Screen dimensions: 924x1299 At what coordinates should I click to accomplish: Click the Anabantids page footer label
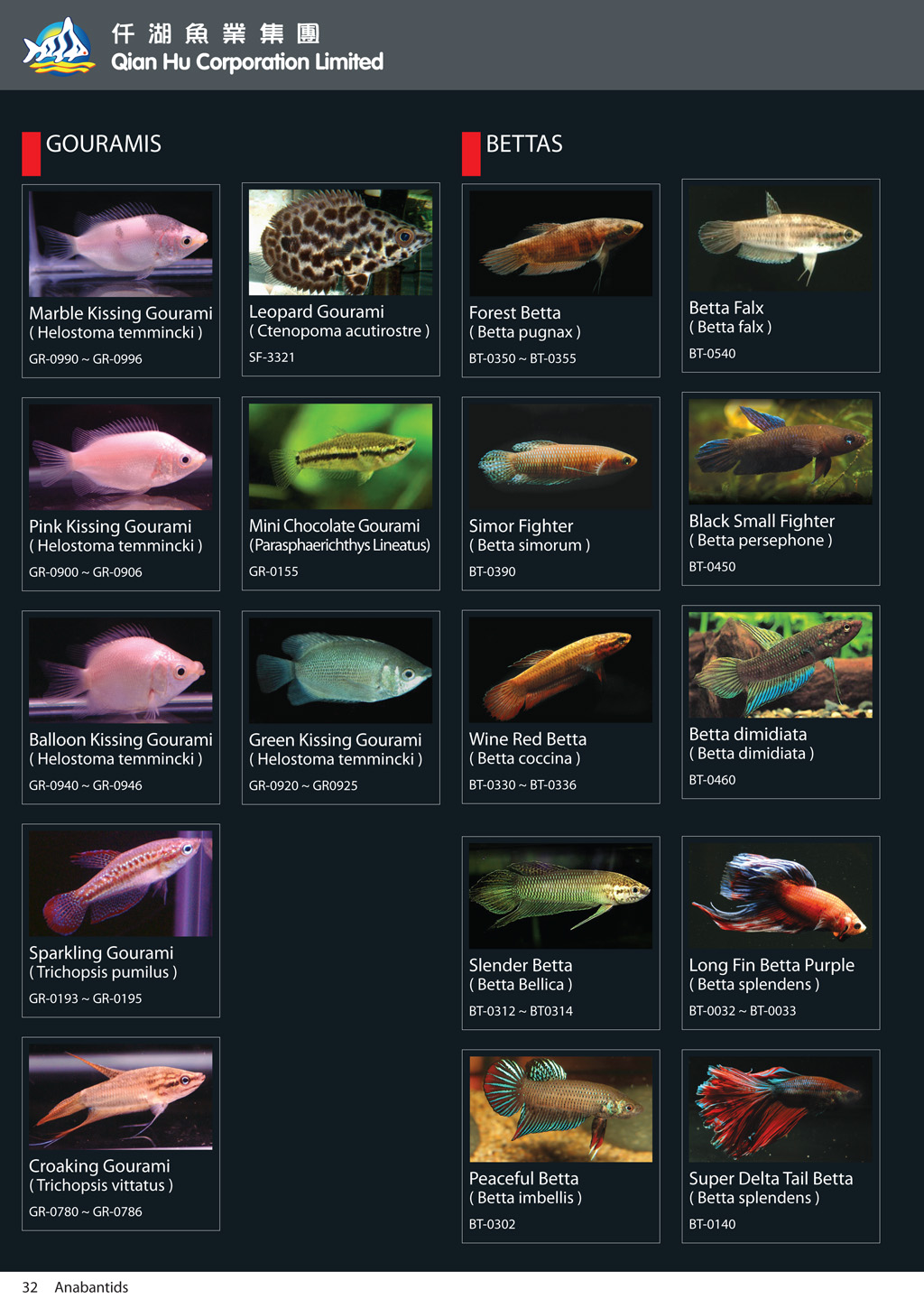click(91, 1286)
